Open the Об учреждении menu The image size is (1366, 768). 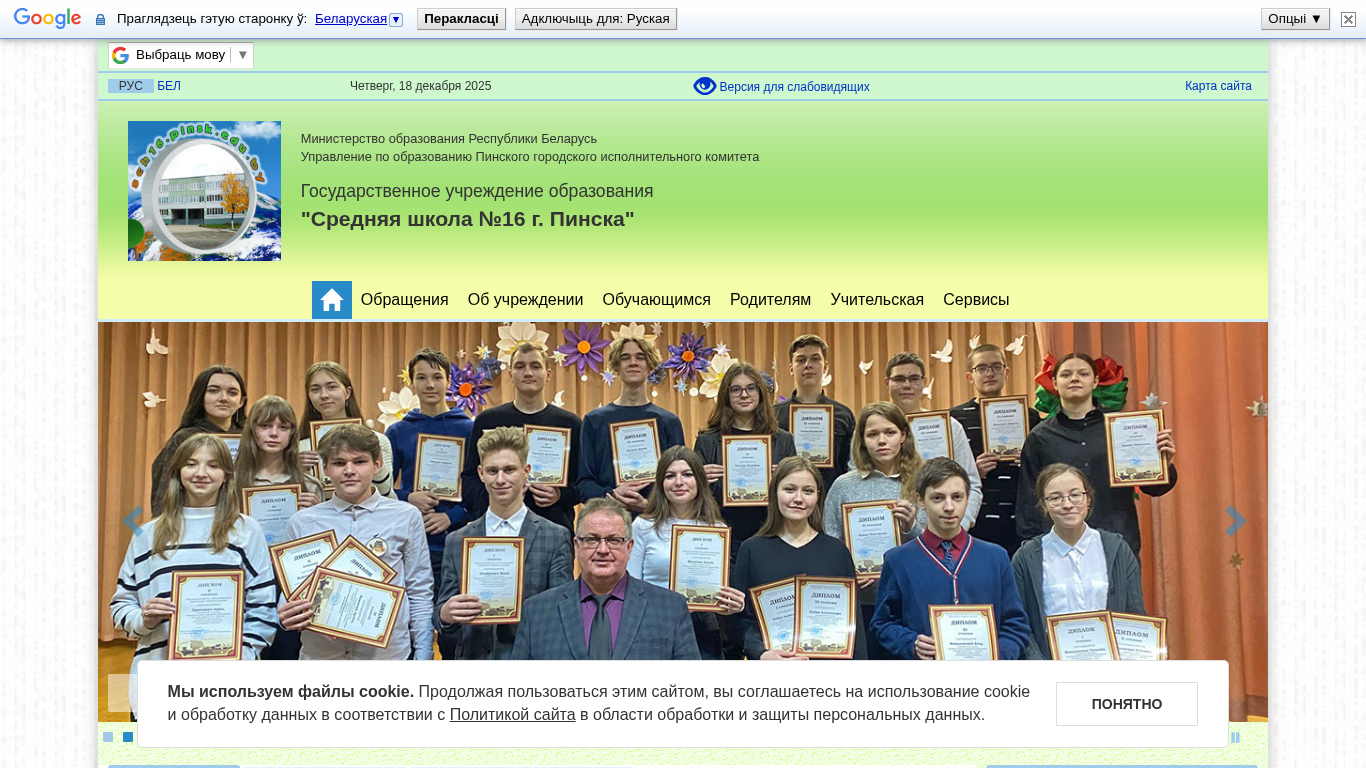(525, 300)
